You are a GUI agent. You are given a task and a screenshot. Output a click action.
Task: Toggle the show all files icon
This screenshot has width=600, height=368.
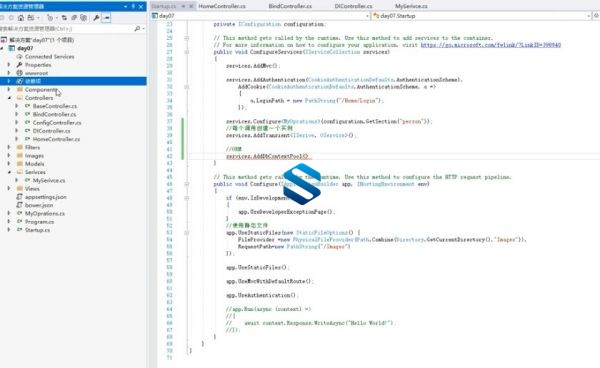click(x=83, y=18)
